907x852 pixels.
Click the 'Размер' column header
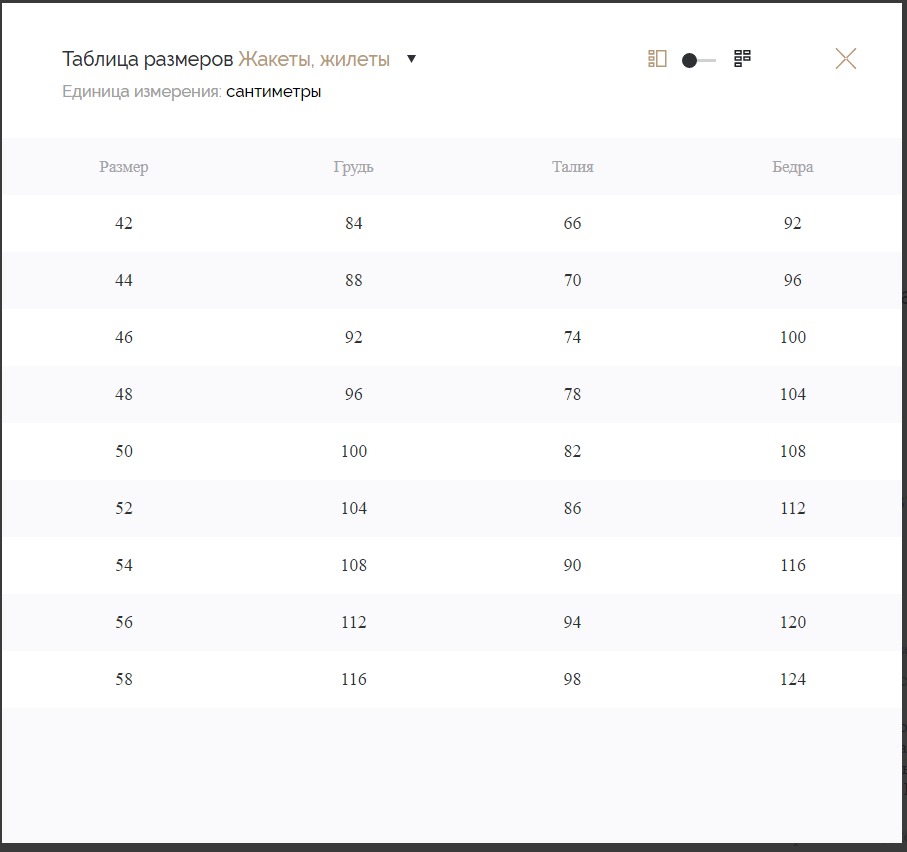point(124,167)
